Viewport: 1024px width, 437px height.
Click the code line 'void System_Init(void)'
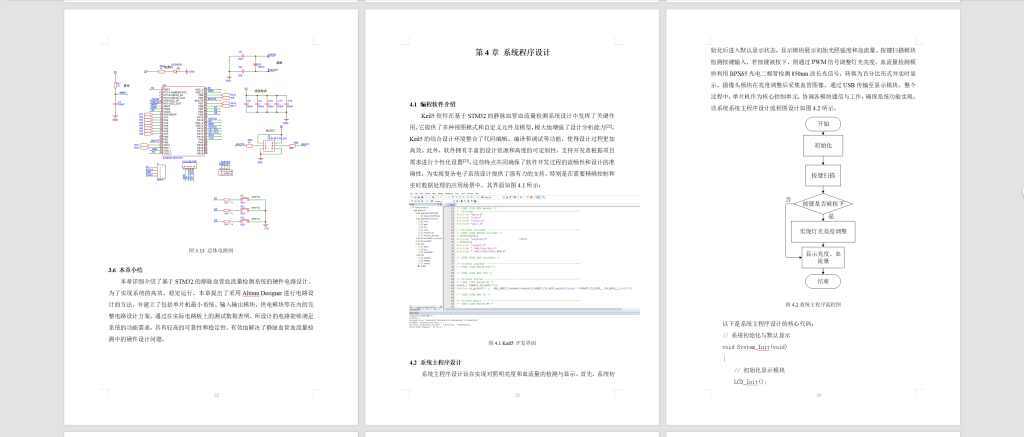click(754, 347)
